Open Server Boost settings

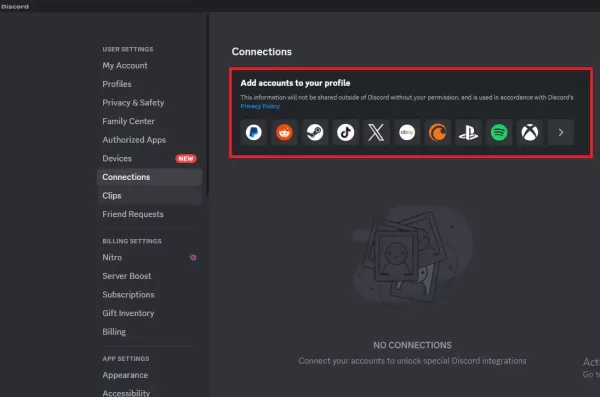(x=150, y=276)
